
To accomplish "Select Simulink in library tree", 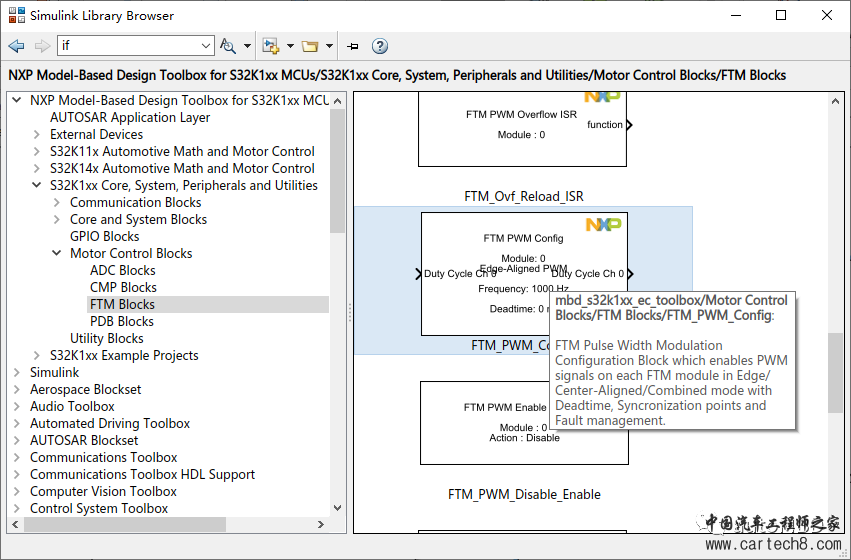I will [x=54, y=373].
